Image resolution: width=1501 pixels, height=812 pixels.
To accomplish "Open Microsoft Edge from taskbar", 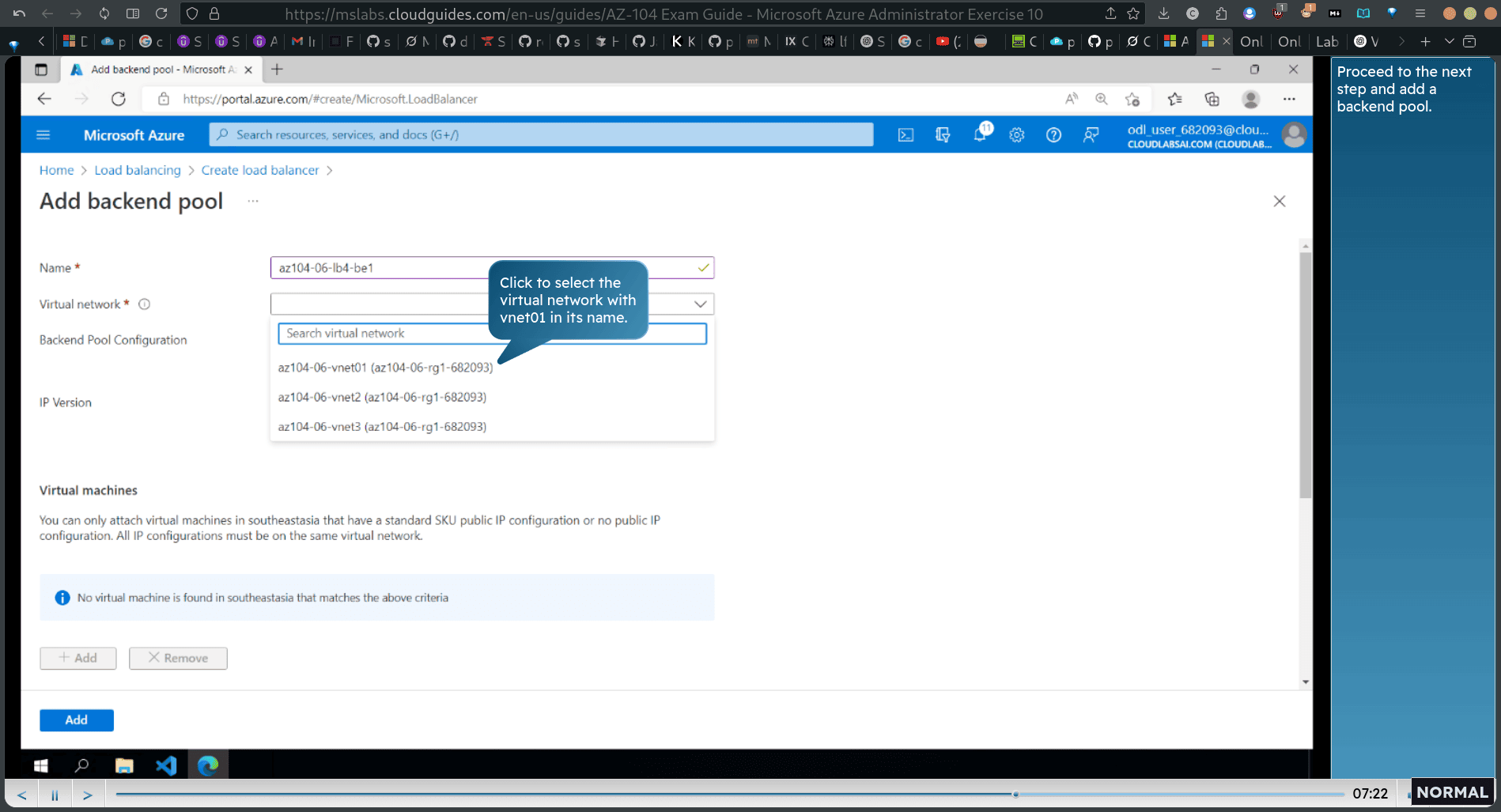I will click(x=208, y=765).
